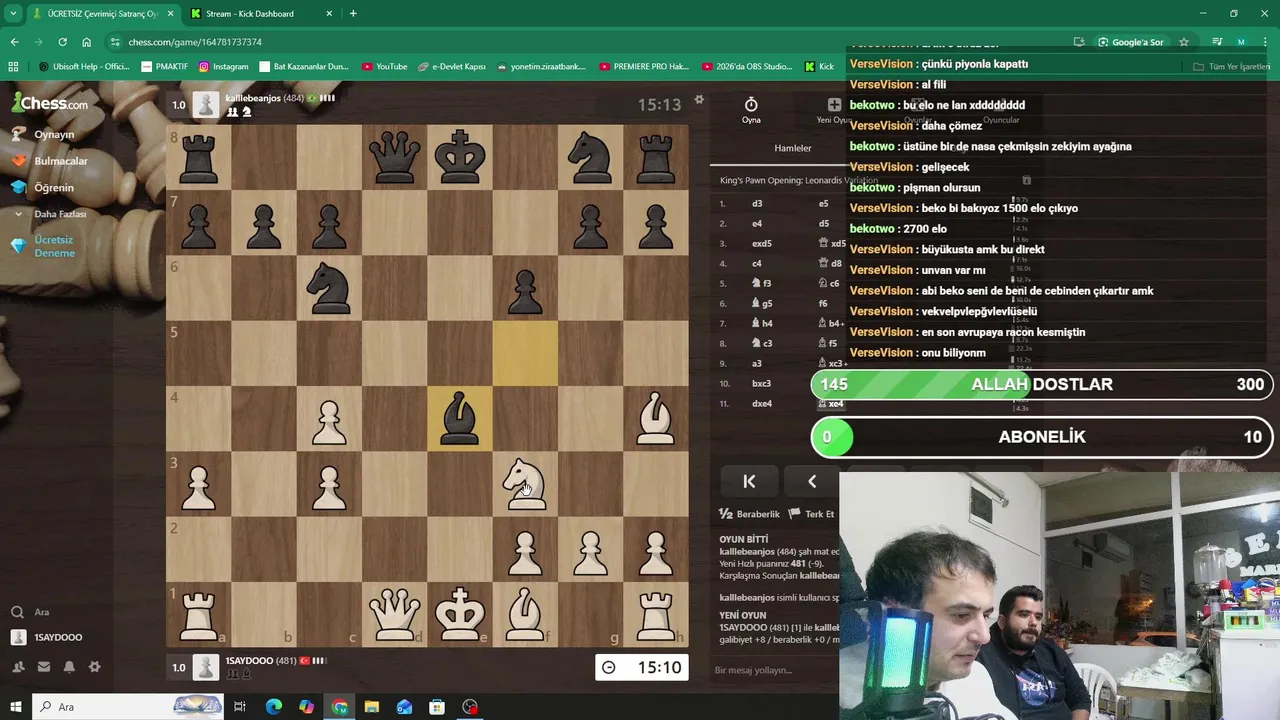The height and width of the screenshot is (720, 1280).
Task: Open File Explorer from taskbar
Action: pyautogui.click(x=371, y=707)
